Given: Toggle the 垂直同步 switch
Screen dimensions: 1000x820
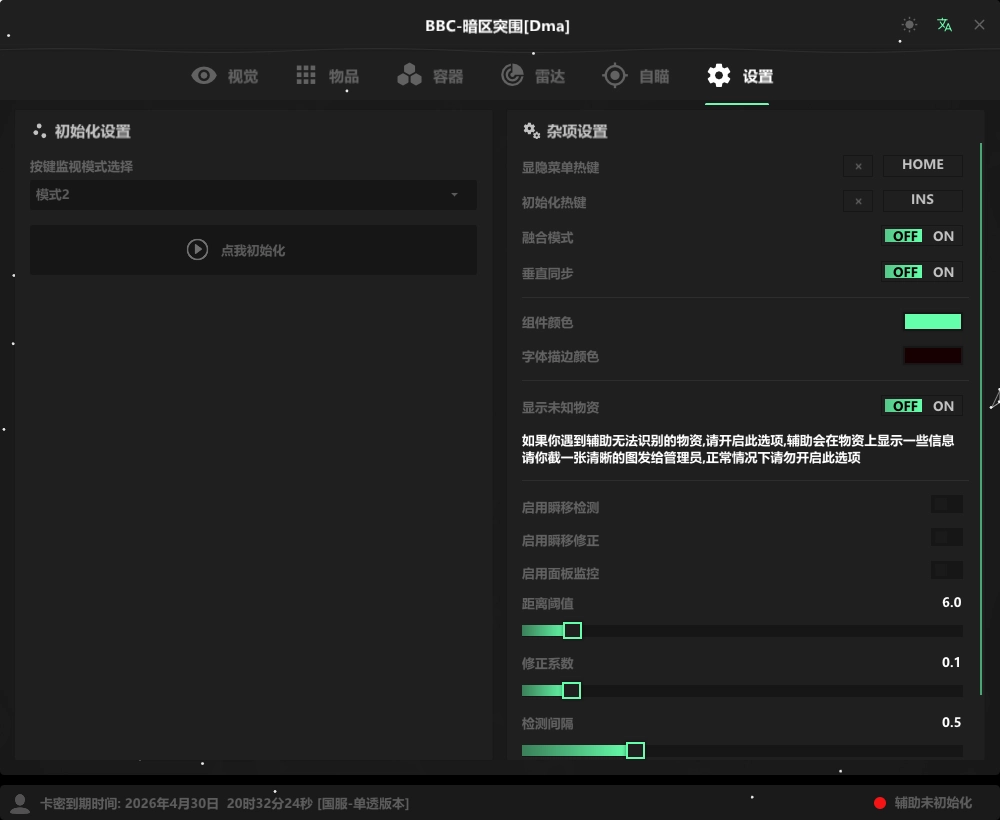Looking at the screenshot, I should click(x=923, y=272).
